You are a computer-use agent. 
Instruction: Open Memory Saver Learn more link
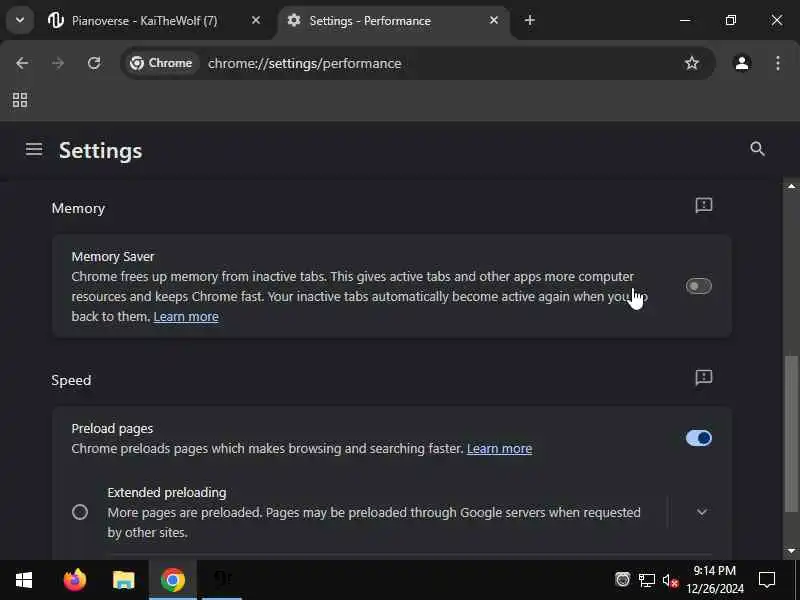click(x=186, y=316)
